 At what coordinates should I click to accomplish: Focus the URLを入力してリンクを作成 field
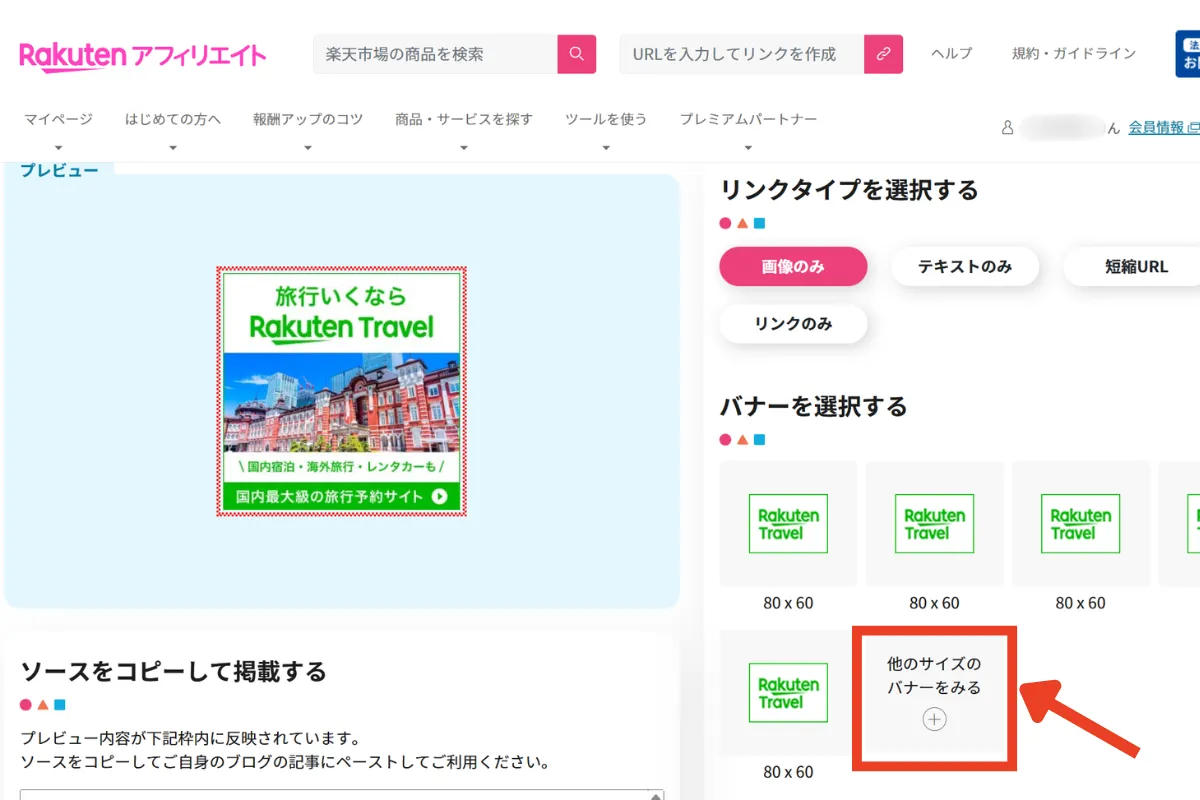tap(742, 54)
